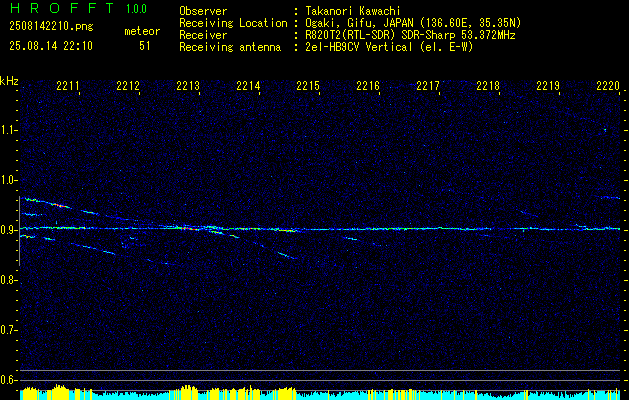Select antenna text 2el-HB9CV Vertical

[359, 47]
